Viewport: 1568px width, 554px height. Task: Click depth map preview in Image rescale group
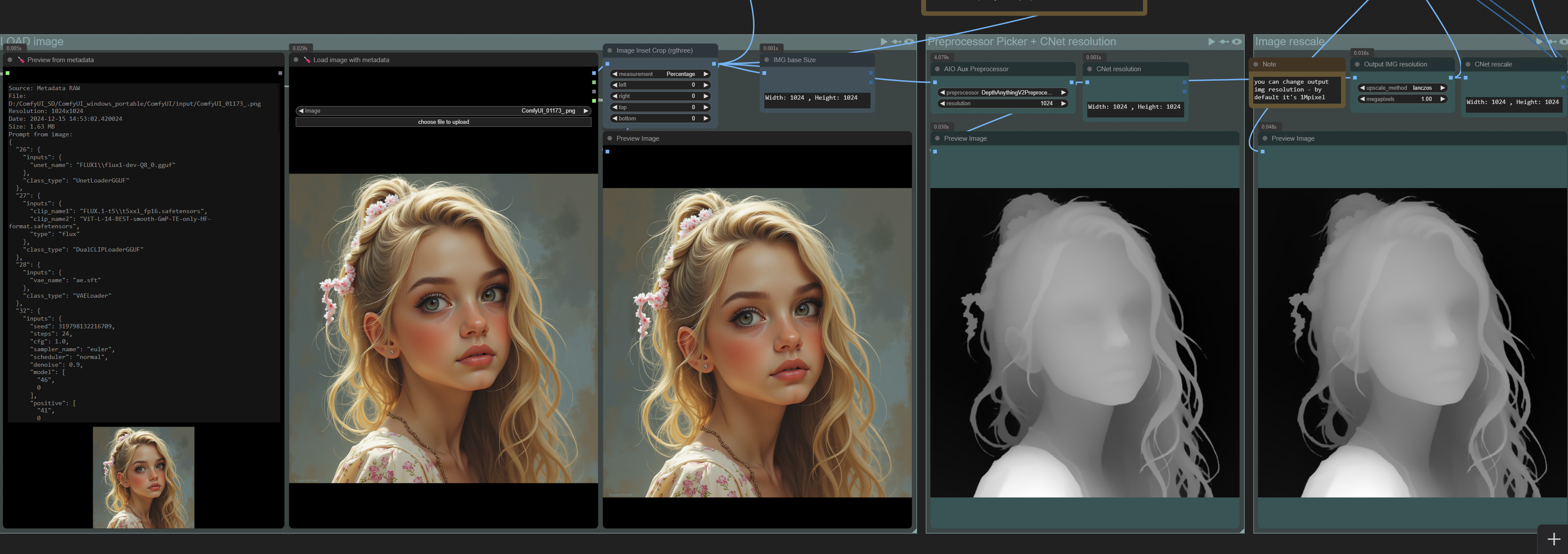click(1412, 343)
